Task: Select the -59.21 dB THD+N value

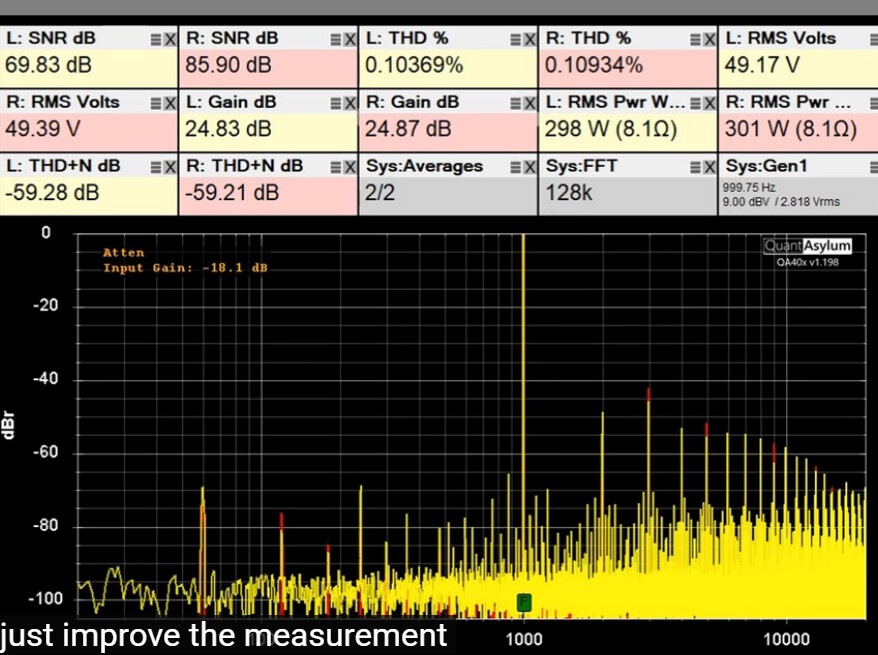Action: click(232, 193)
